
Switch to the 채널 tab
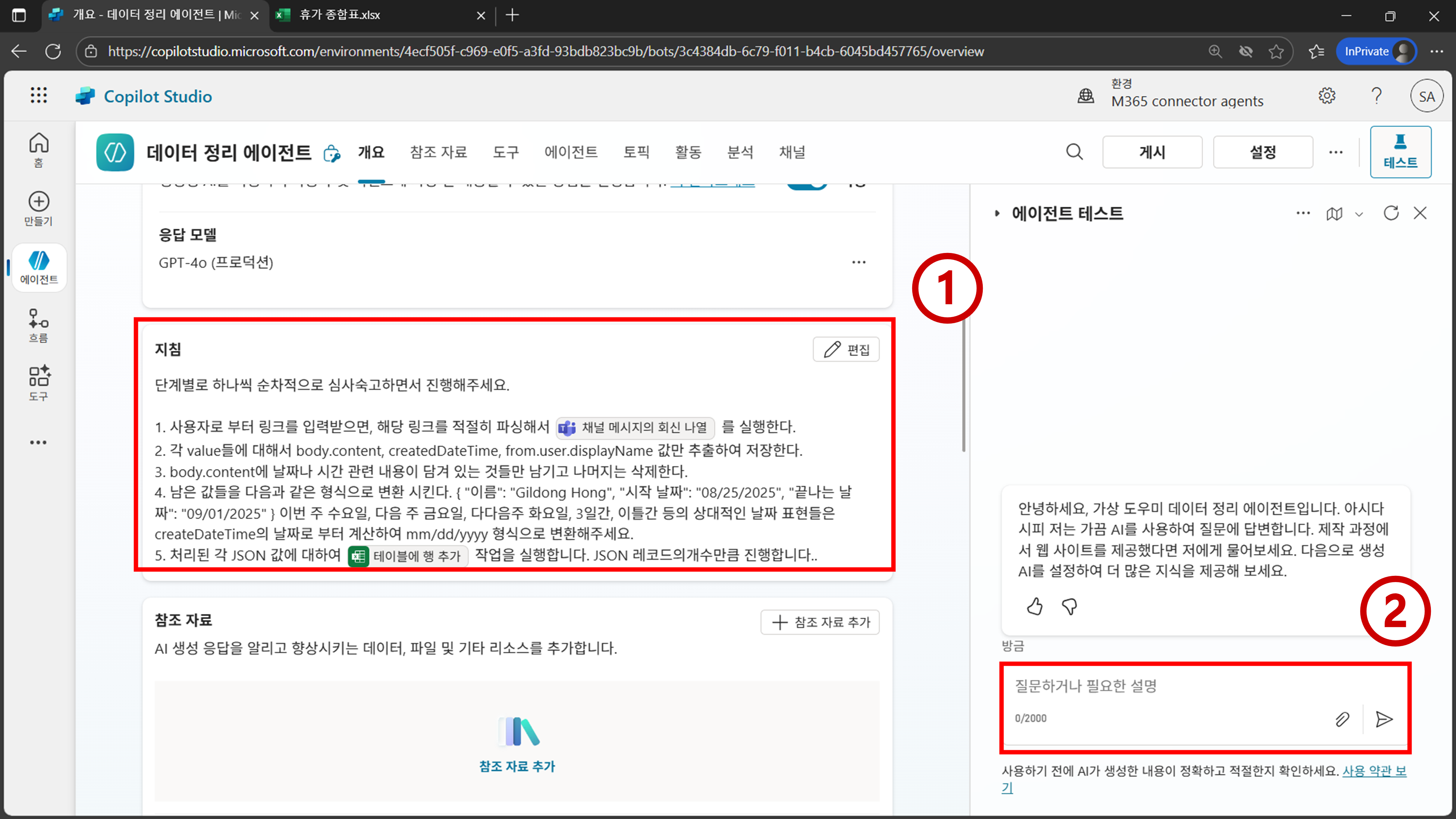[x=791, y=152]
